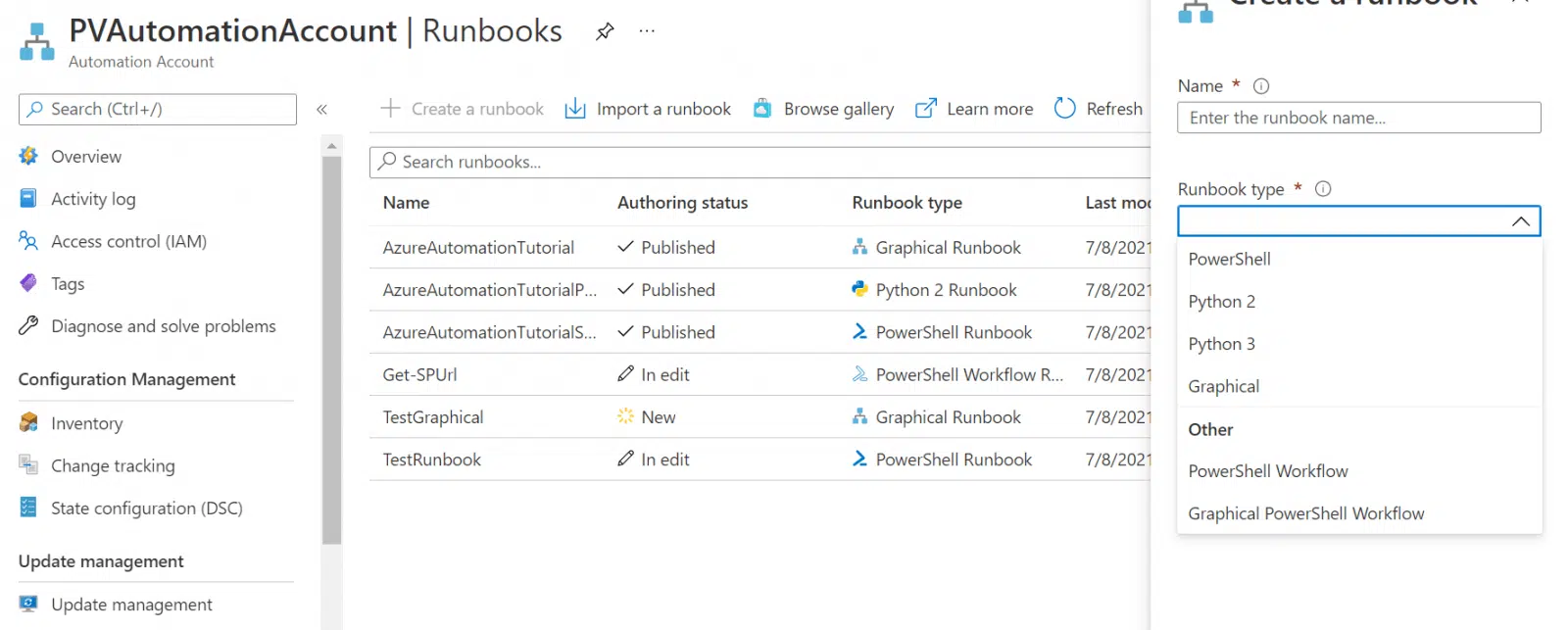Collapse the Runbook type dropdown arrow

pyautogui.click(x=1520, y=221)
